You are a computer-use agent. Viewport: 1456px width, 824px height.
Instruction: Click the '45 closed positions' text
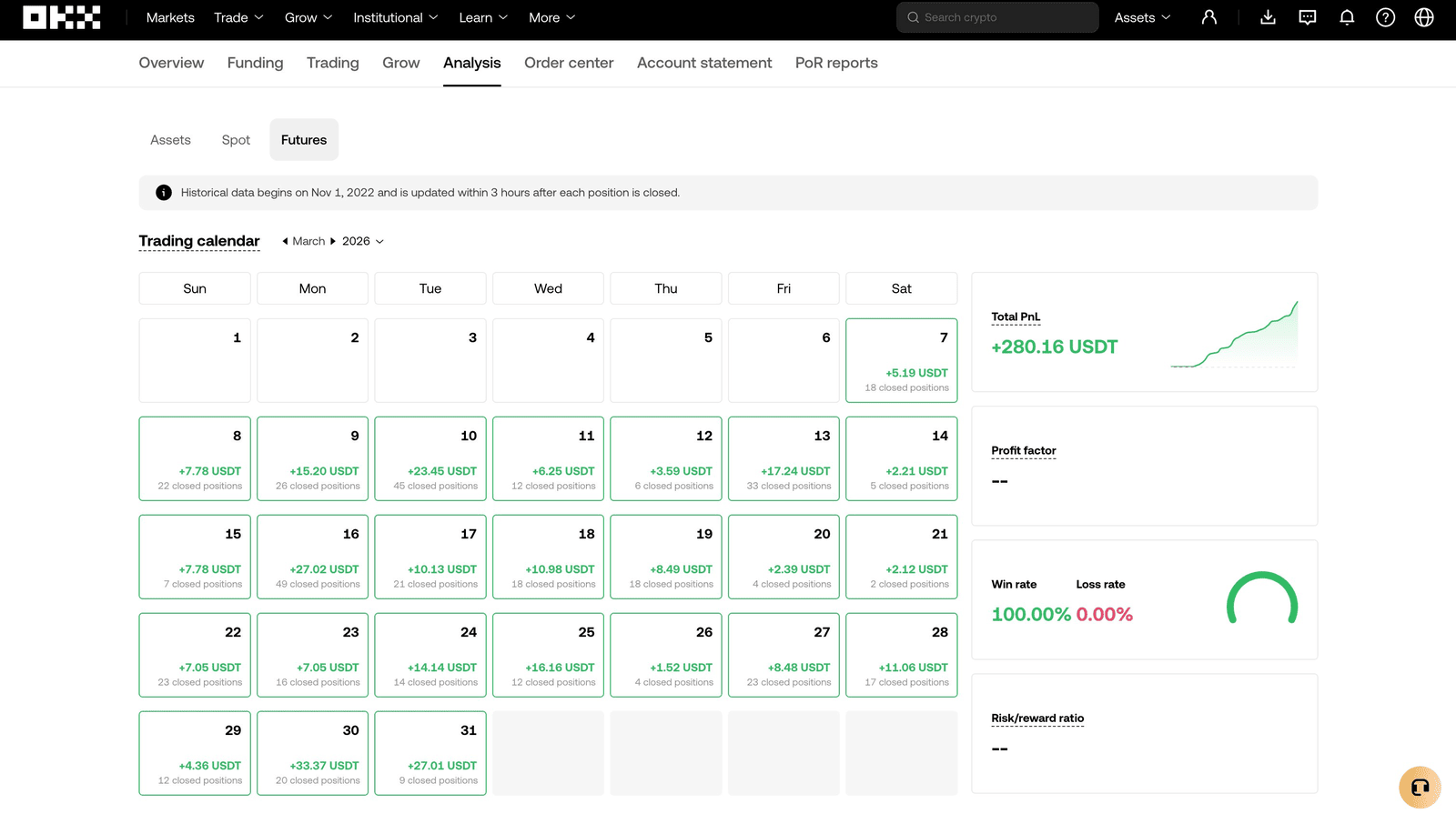tap(436, 486)
